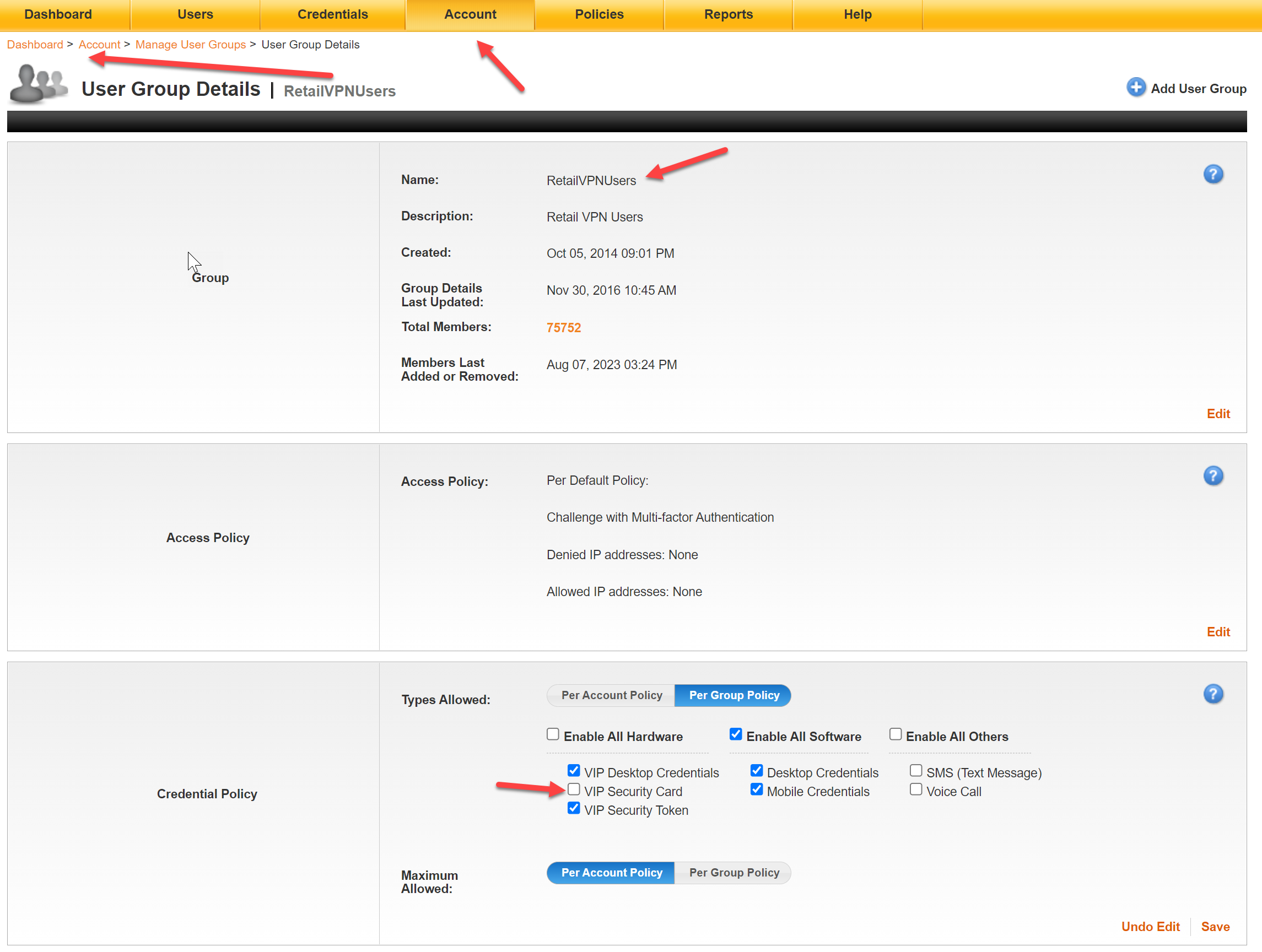Check Enable All Hardware
The height and width of the screenshot is (952, 1262).
[552, 734]
